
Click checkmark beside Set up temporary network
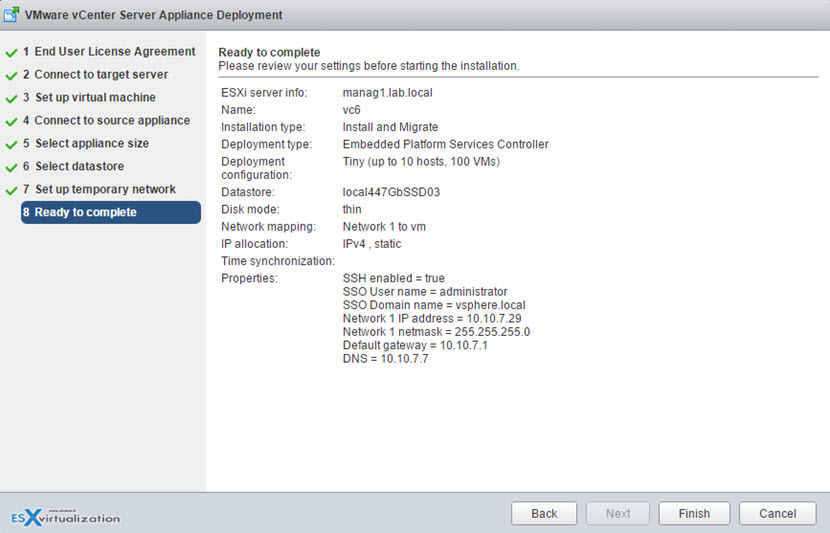12,191
